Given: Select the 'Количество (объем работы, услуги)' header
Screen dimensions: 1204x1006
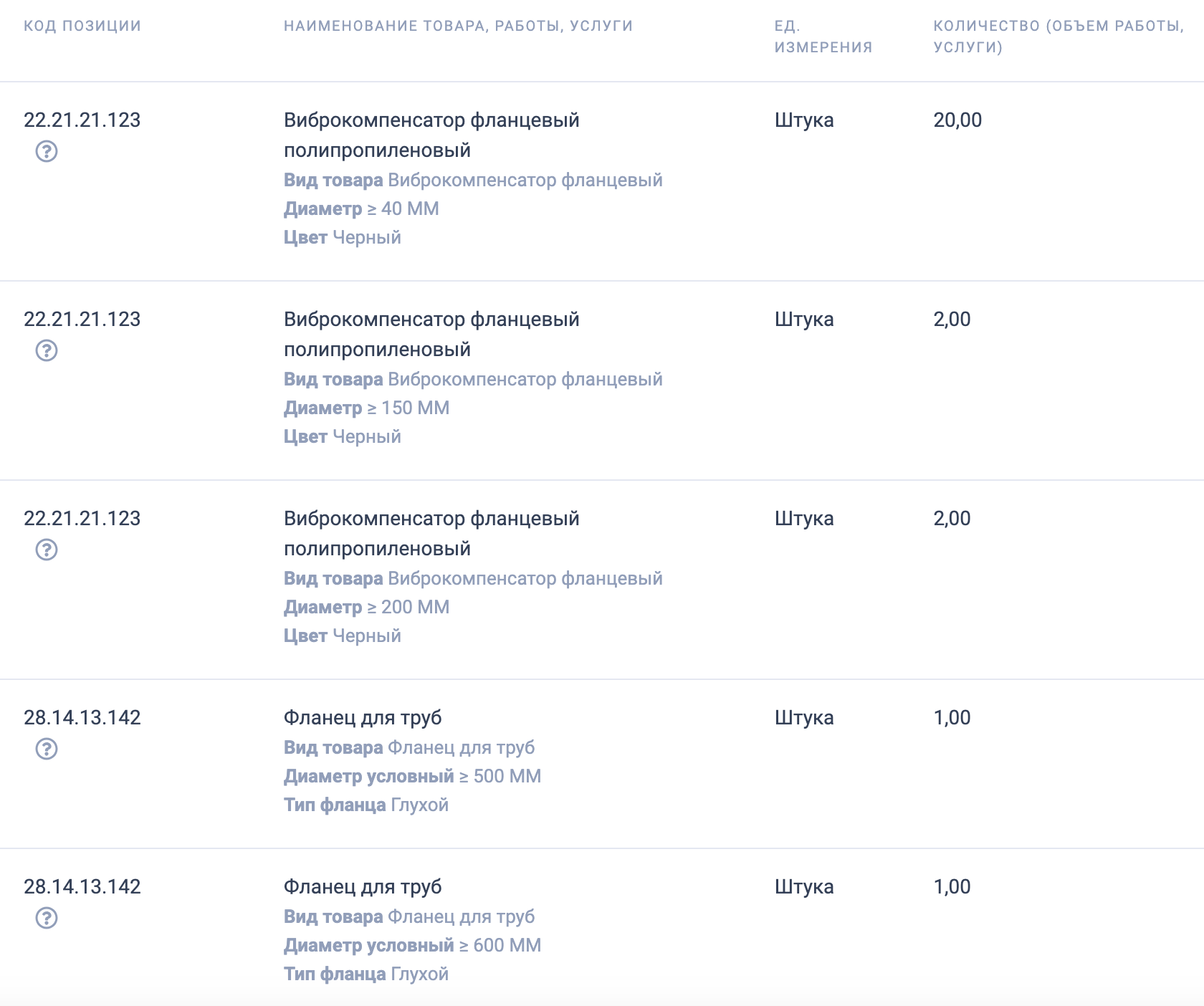Looking at the screenshot, I should (1058, 37).
